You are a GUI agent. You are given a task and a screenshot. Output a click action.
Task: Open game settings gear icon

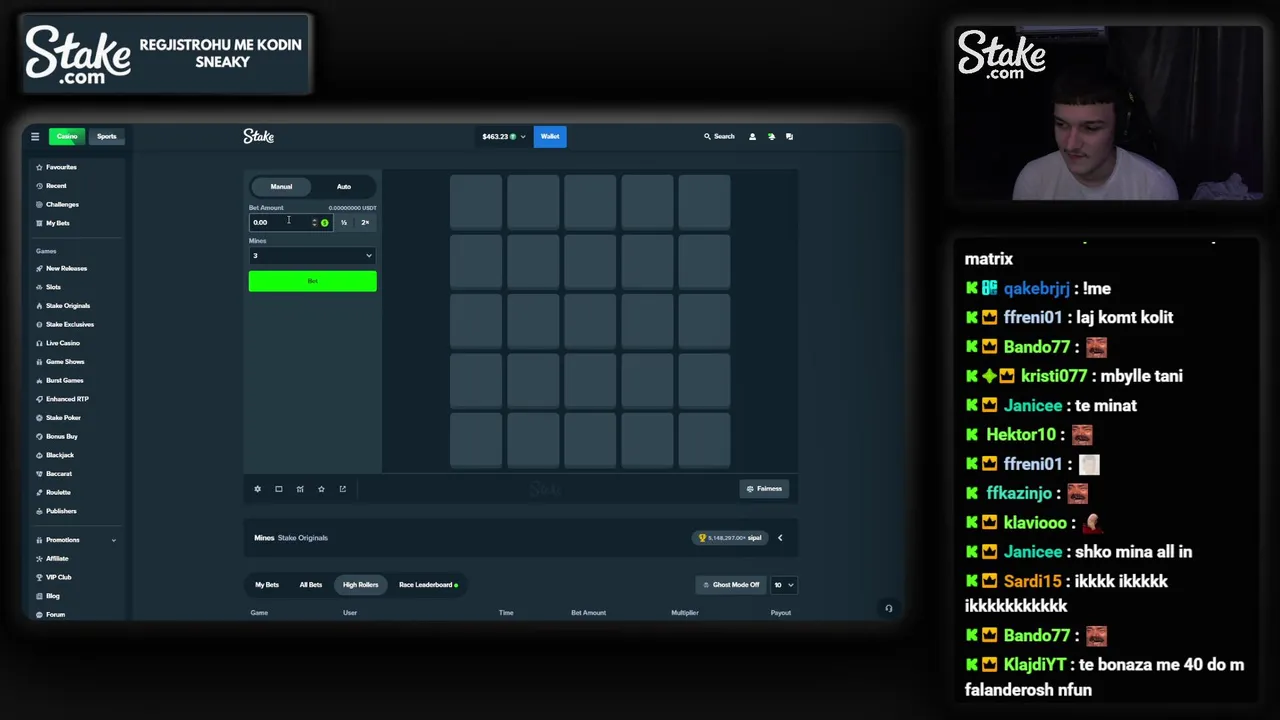coord(257,489)
